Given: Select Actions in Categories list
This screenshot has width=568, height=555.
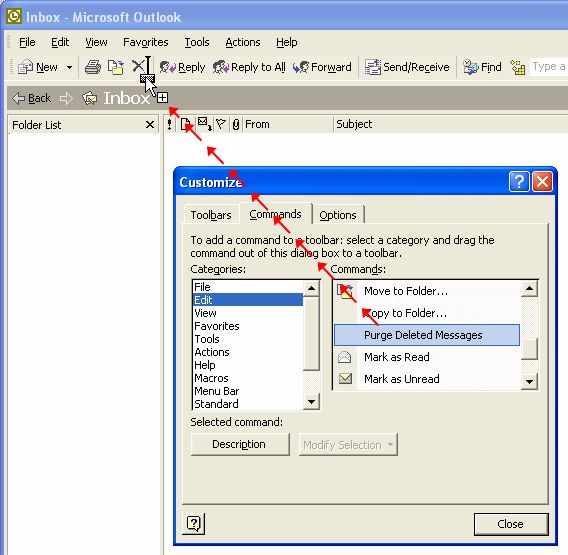Looking at the screenshot, I should [x=248, y=352].
